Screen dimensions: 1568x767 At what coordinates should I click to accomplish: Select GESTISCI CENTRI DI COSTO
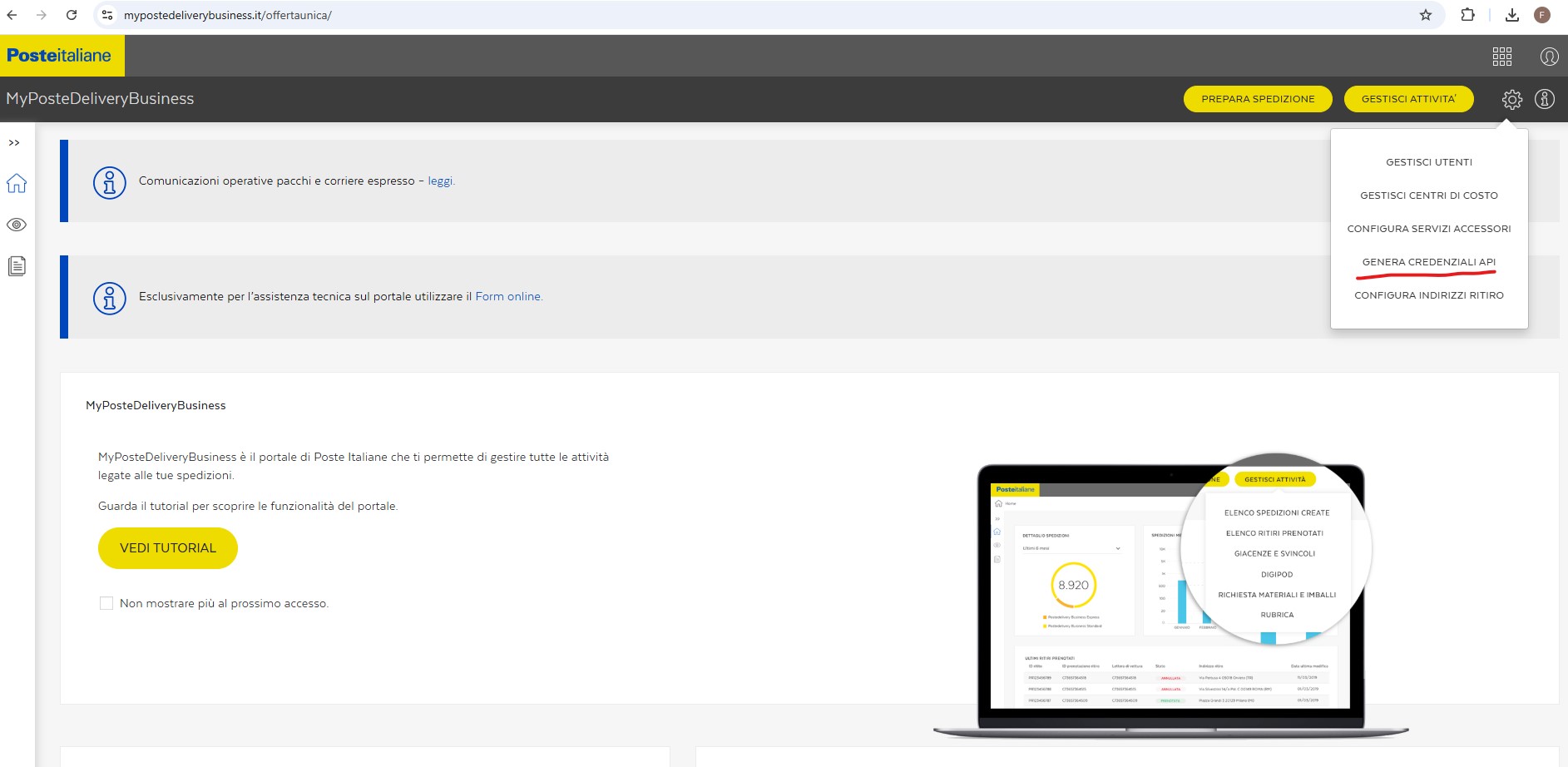[x=1429, y=195]
